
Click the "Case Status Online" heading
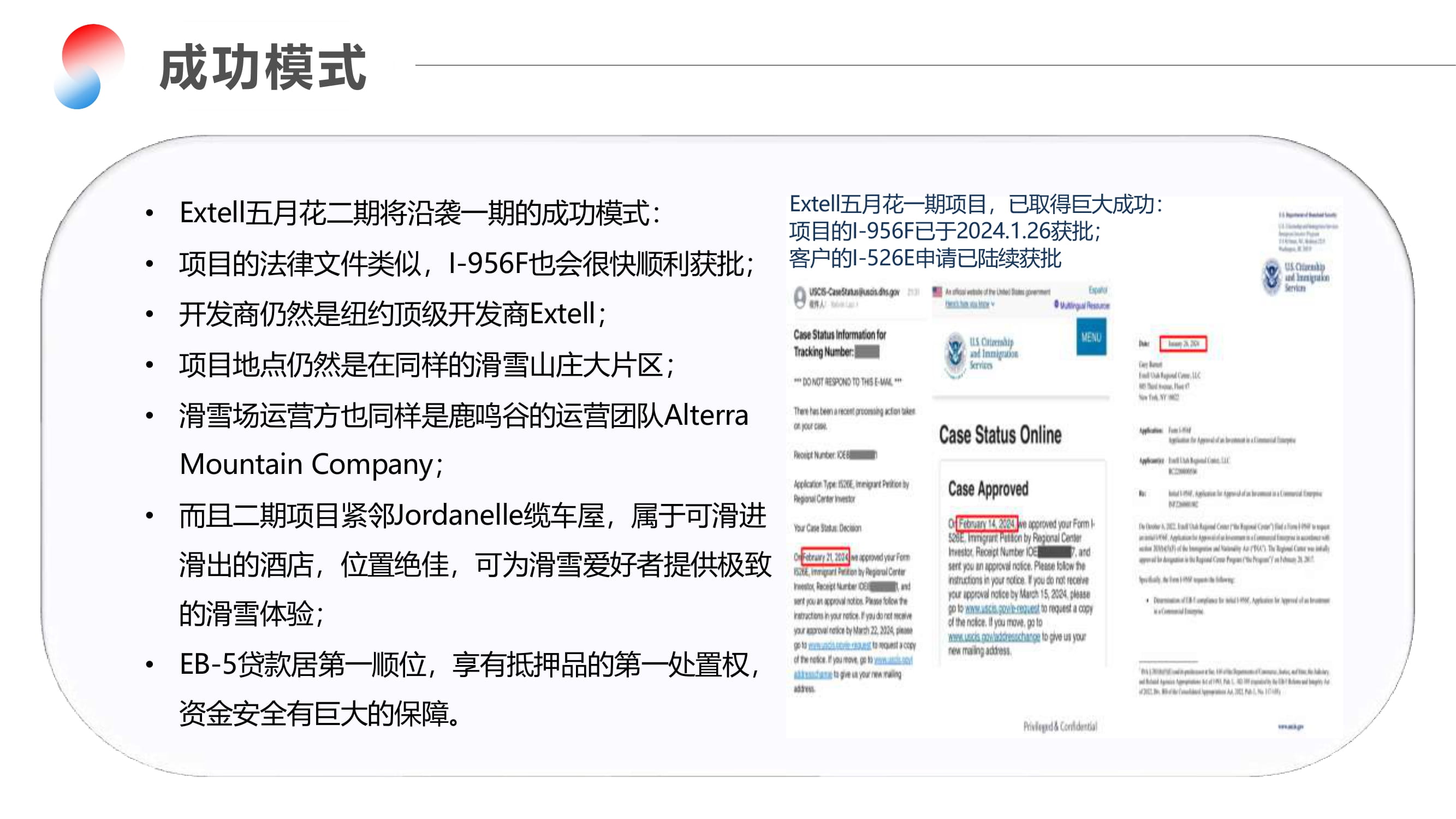click(x=1000, y=435)
